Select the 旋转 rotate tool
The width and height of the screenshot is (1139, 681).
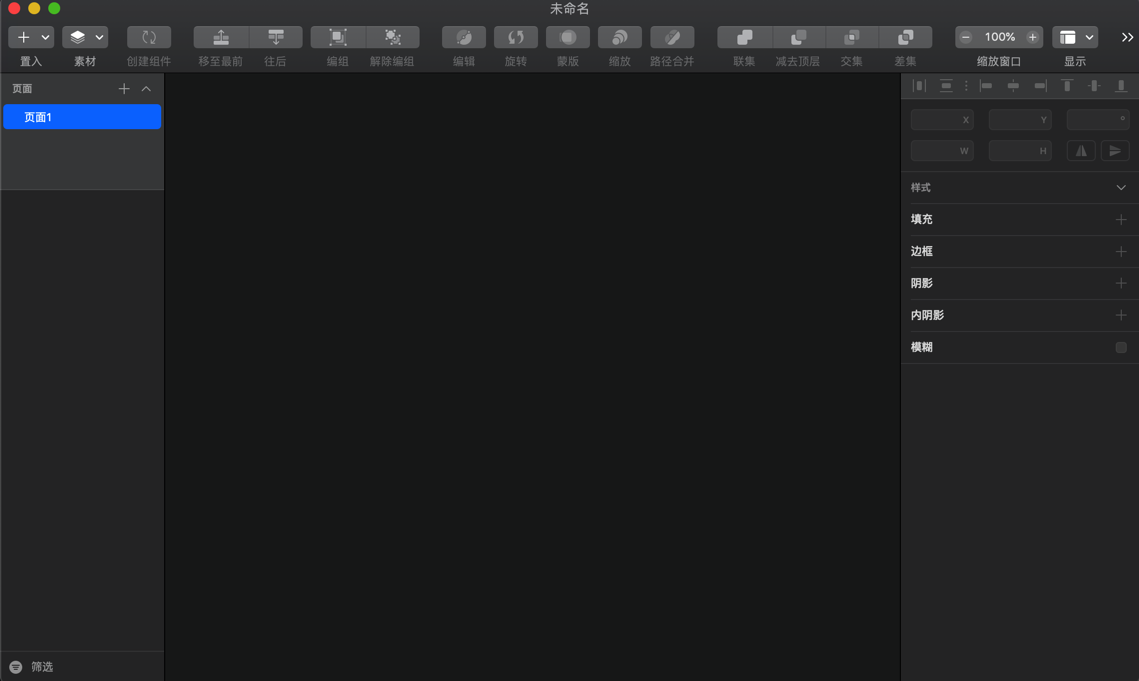[516, 37]
